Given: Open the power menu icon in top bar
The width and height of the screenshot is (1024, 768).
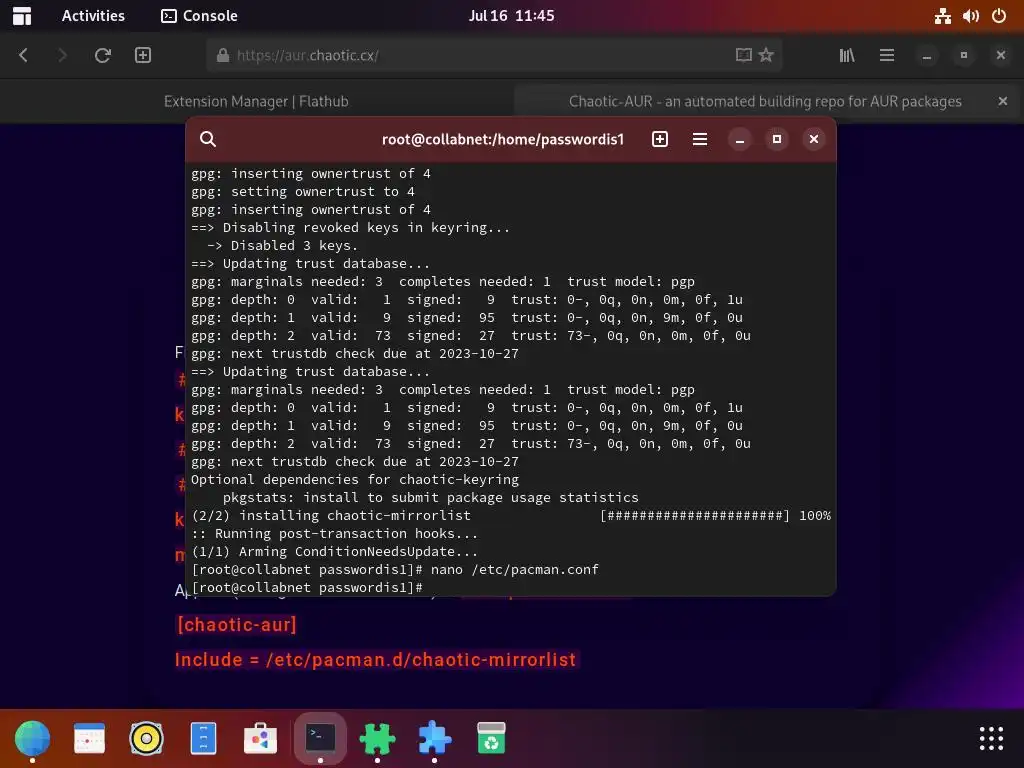Looking at the screenshot, I should 999,16.
